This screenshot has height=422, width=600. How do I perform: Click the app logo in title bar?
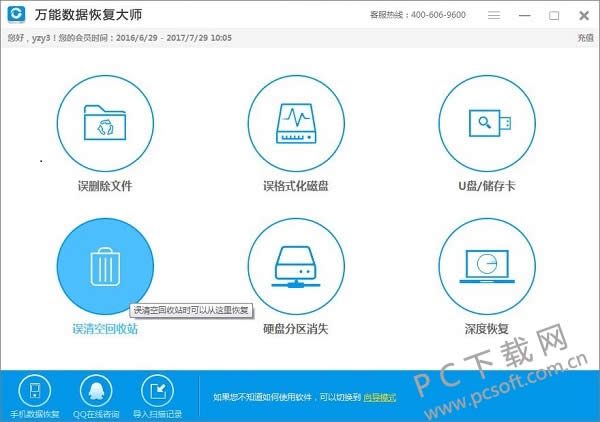[x=16, y=15]
